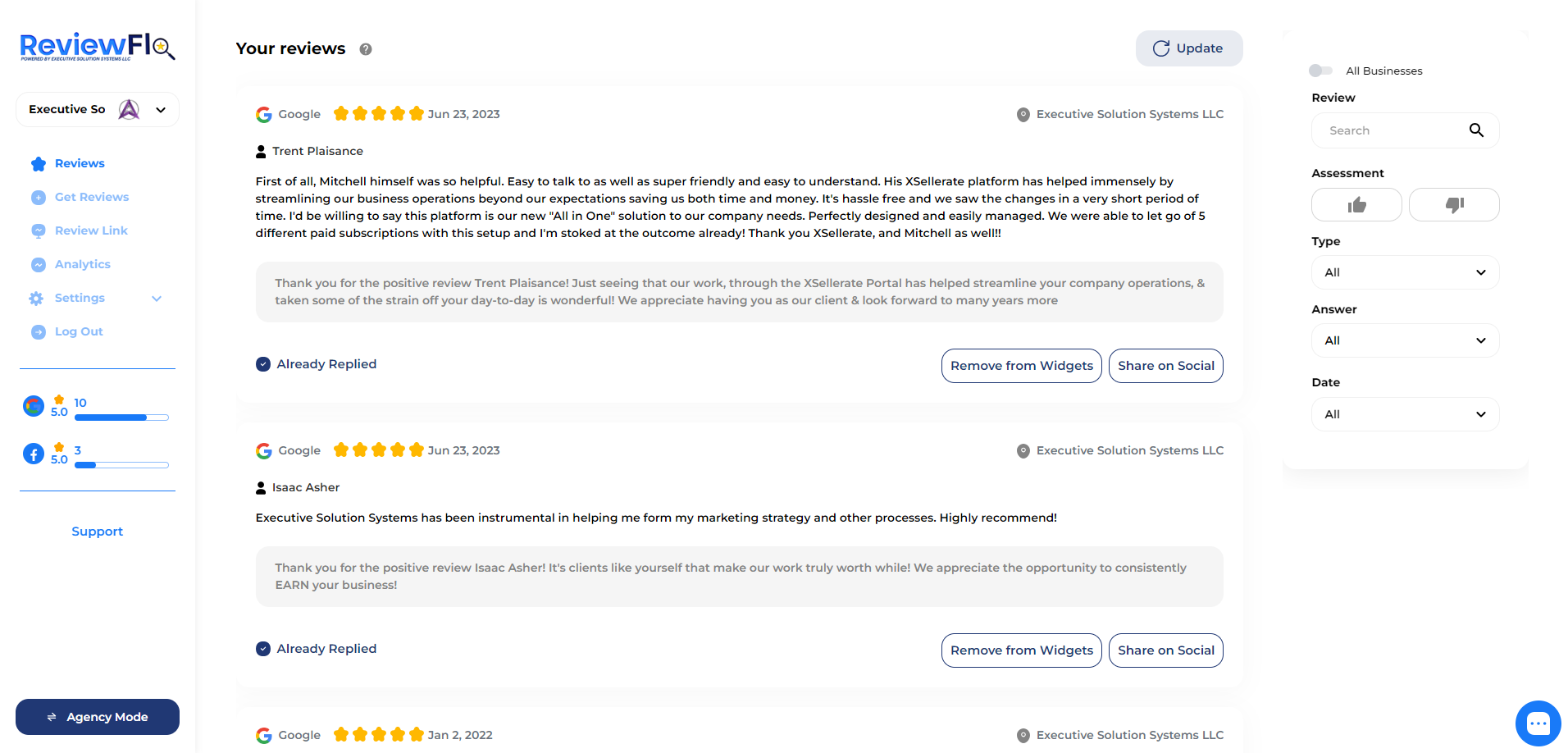This screenshot has height=753, width=1568.
Task: Share Trent Plaisance review on social
Action: (1165, 366)
